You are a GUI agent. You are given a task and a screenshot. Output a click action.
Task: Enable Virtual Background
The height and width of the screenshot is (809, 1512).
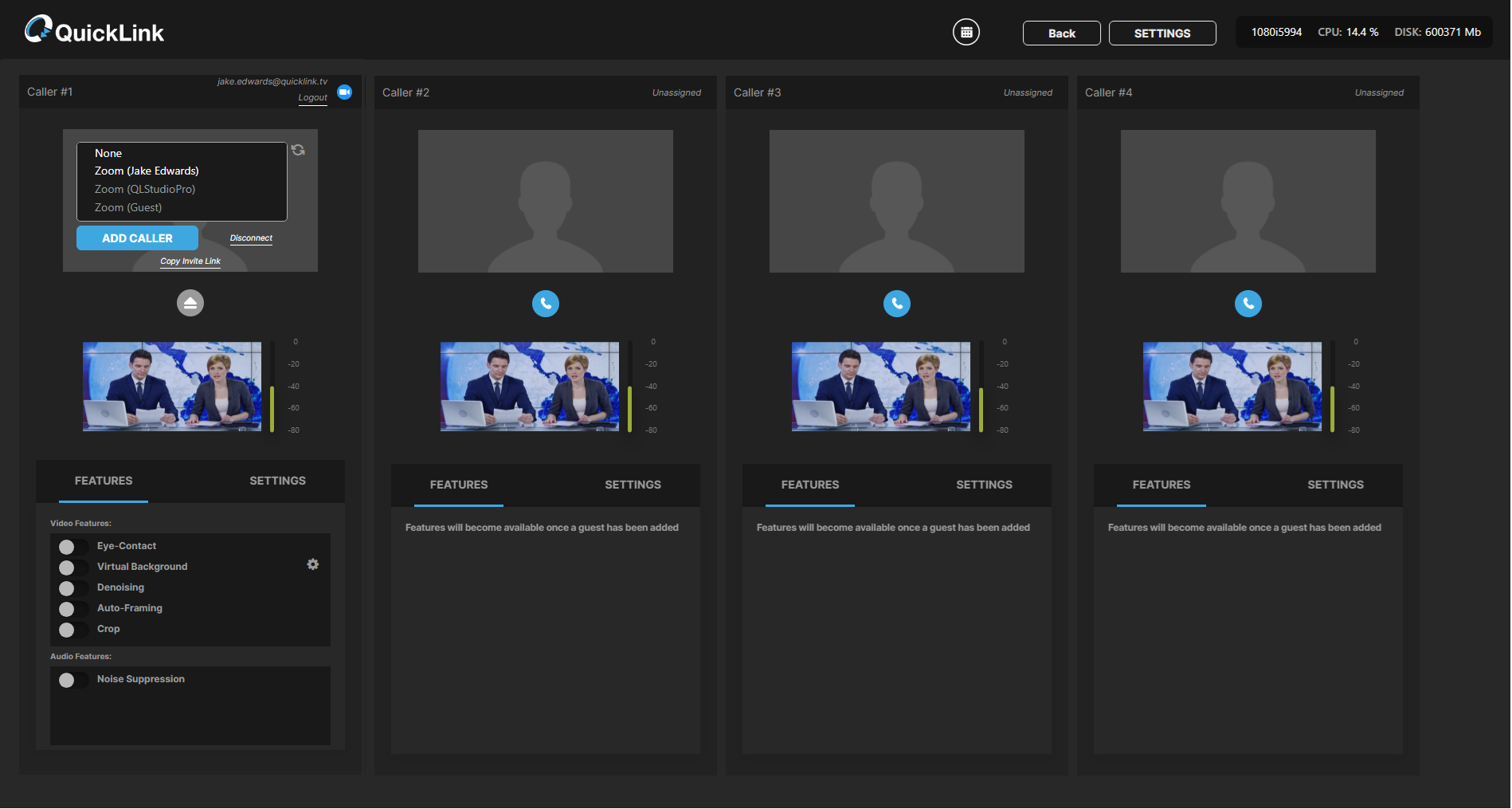72,567
